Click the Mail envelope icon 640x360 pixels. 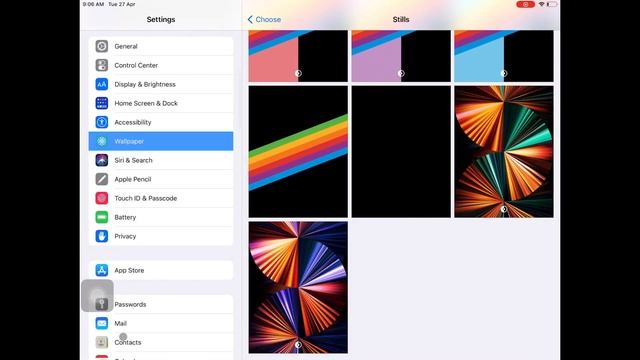click(102, 323)
